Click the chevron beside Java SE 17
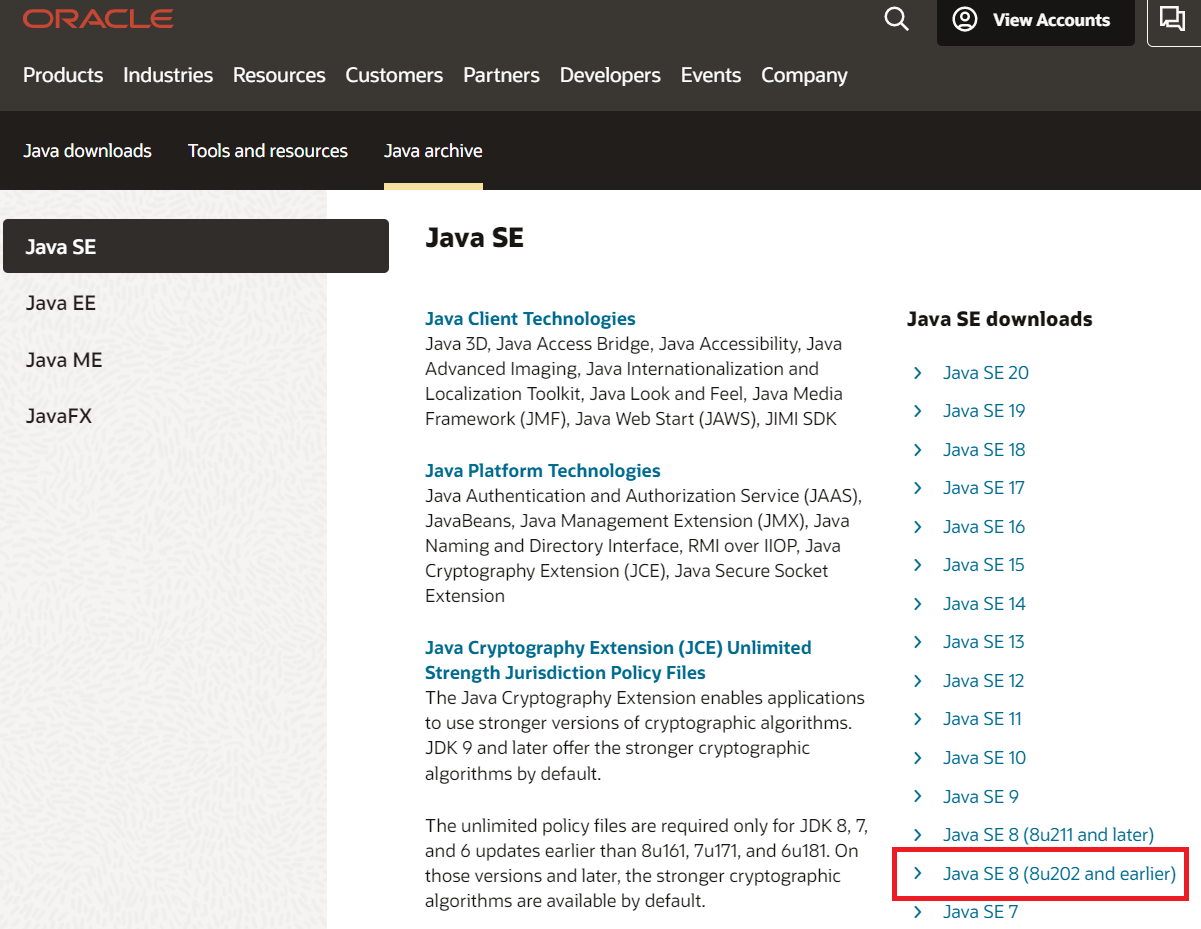Screen dimensions: 1201x929 tap(917, 488)
